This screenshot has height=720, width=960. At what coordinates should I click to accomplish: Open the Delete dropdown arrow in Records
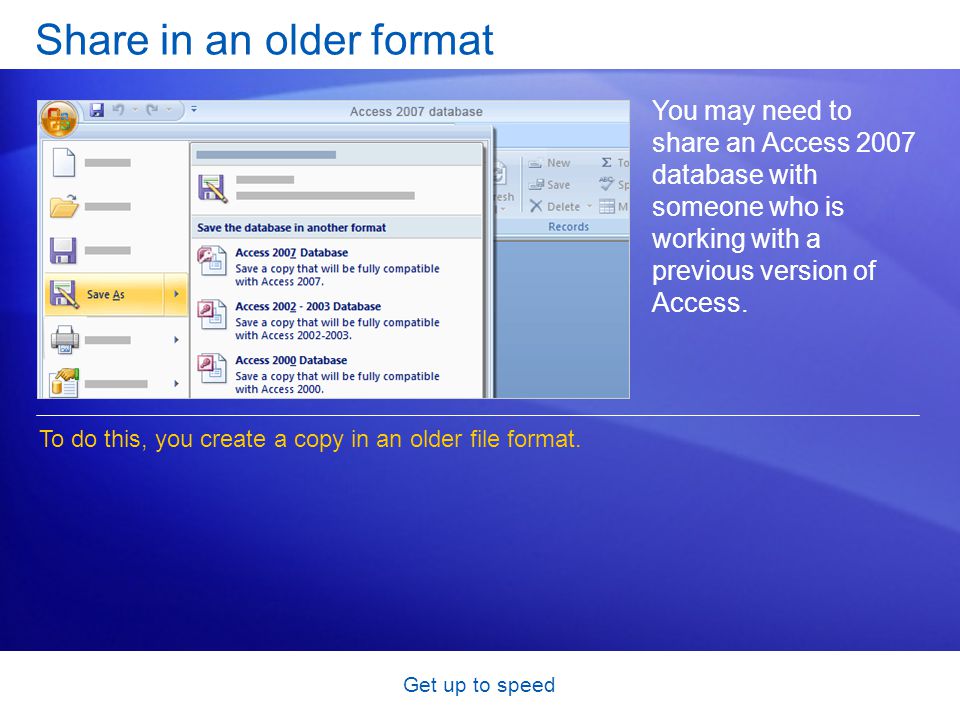(x=590, y=206)
